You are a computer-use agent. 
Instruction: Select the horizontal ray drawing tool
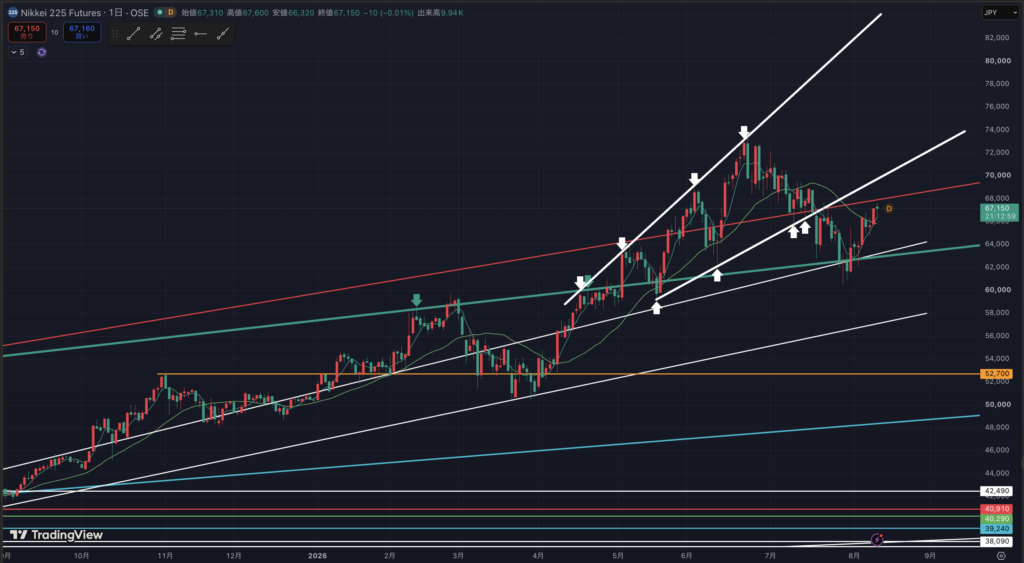(200, 34)
